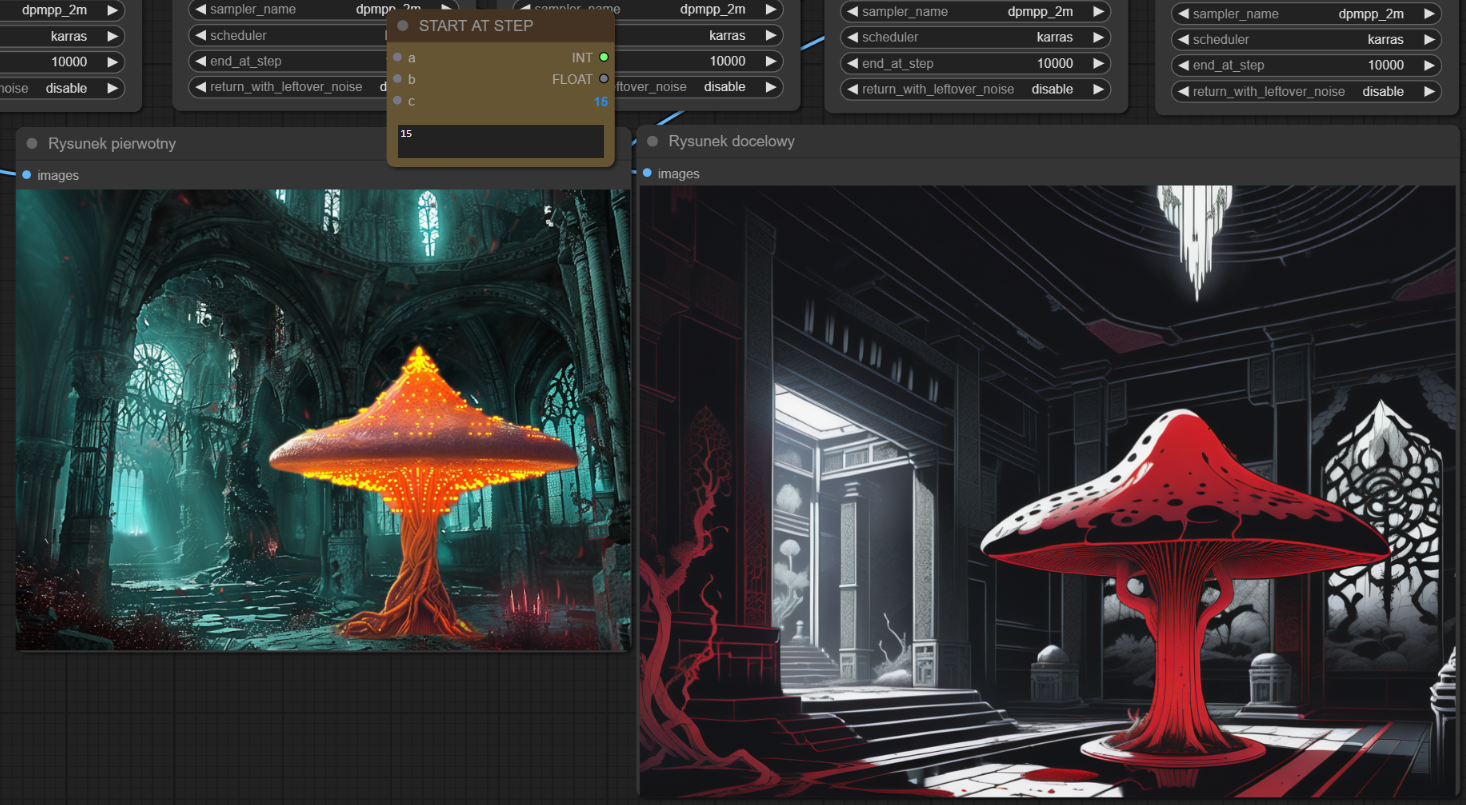Select next sampler_name in second node from right
The width and height of the screenshot is (1466, 805).
pos(1097,12)
